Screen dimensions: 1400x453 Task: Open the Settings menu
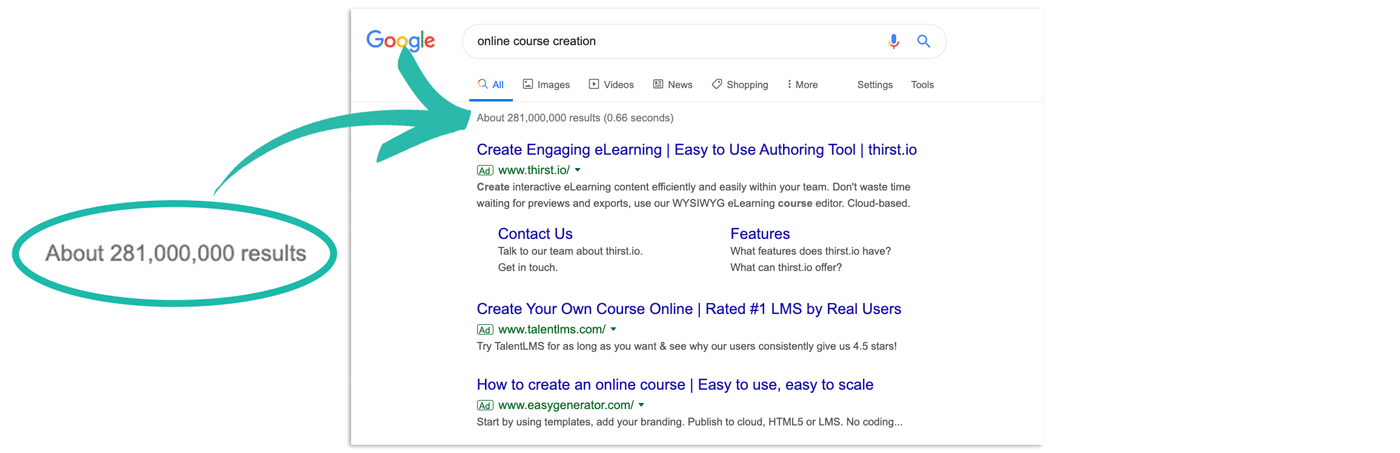click(875, 85)
